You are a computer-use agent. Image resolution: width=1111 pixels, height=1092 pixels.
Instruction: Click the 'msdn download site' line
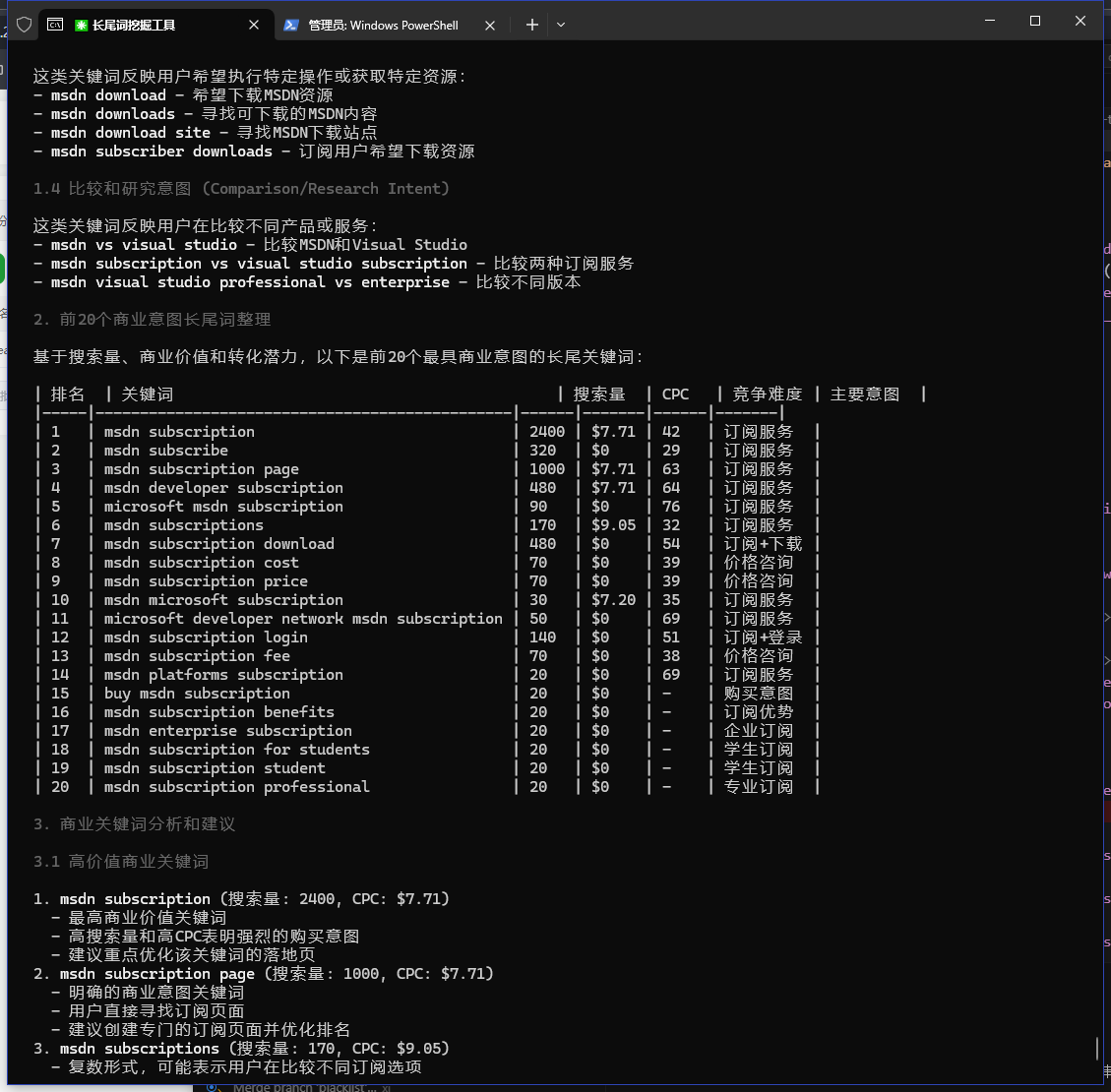pyautogui.click(x=206, y=133)
